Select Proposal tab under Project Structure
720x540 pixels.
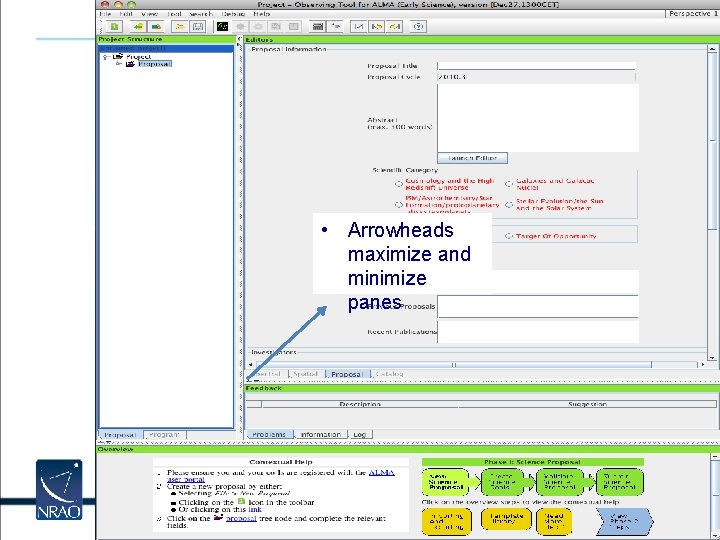coord(120,434)
